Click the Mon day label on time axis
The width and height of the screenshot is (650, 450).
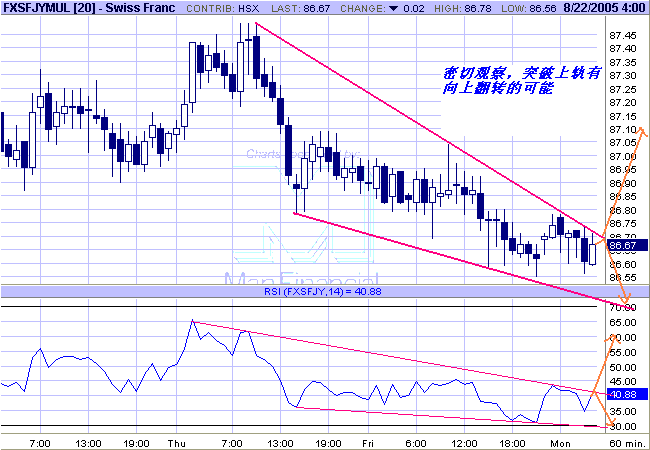click(560, 444)
